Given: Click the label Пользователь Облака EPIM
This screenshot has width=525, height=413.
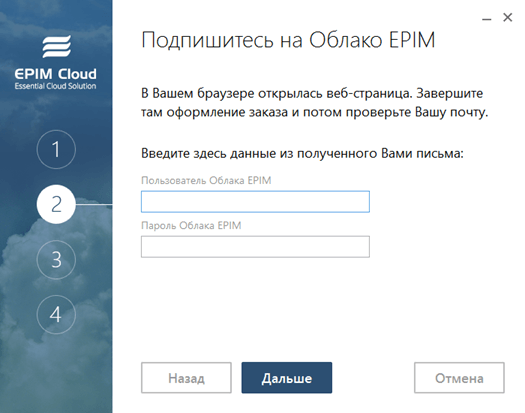Looking at the screenshot, I should (x=206, y=181).
